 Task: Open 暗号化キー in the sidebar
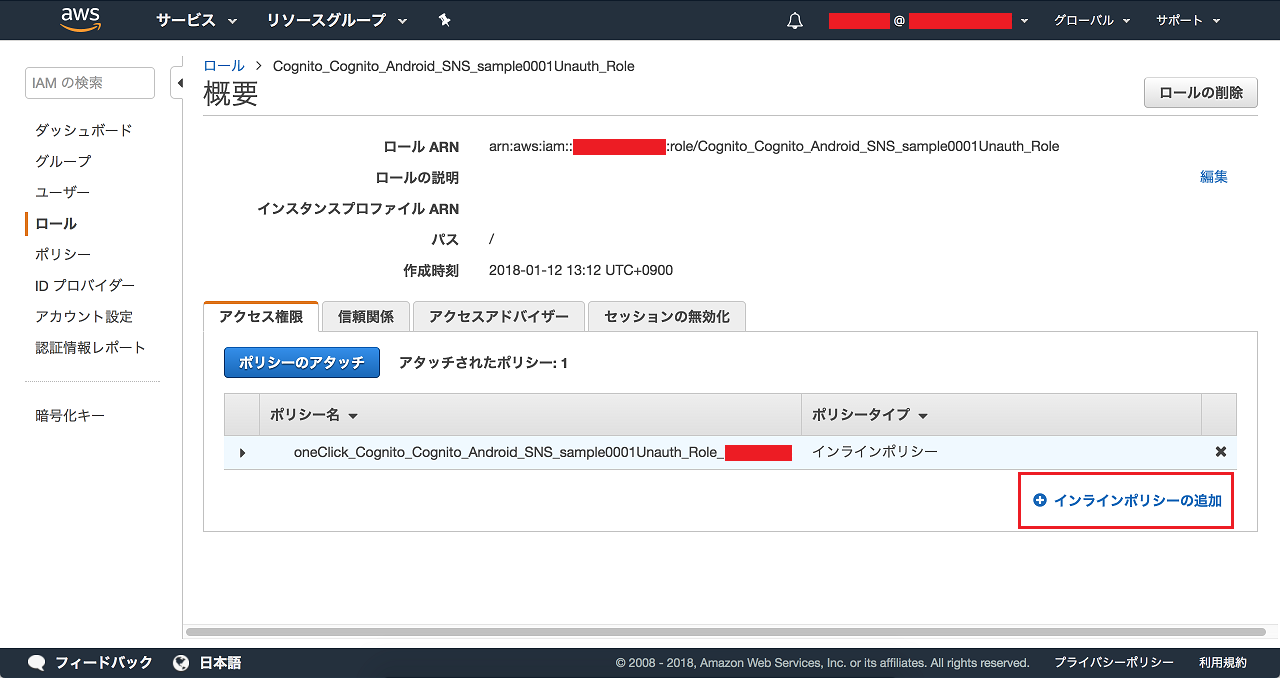70,415
